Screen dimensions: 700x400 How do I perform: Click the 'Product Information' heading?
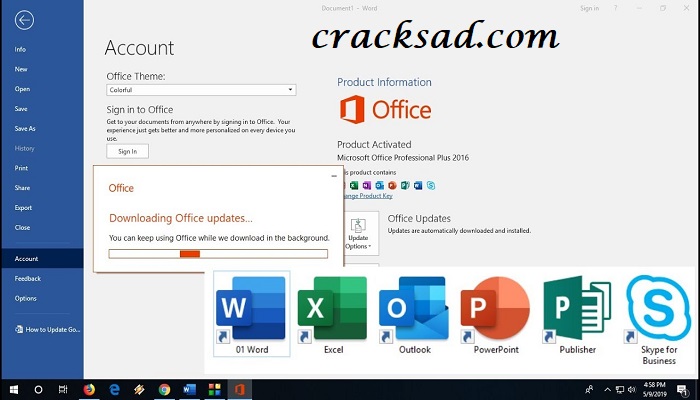[384, 82]
